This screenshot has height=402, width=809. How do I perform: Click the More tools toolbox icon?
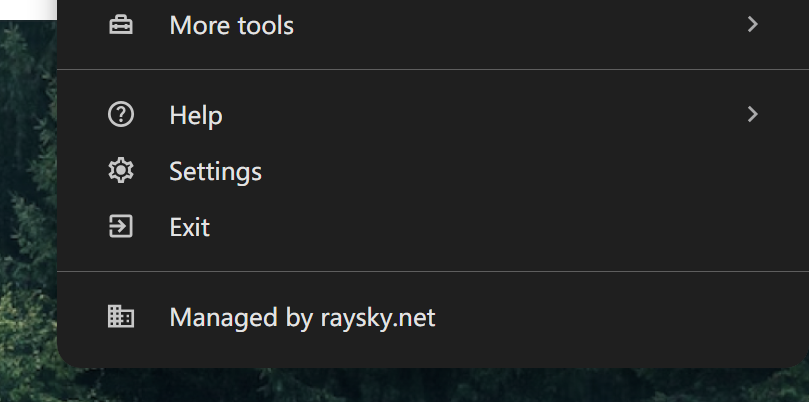point(120,25)
